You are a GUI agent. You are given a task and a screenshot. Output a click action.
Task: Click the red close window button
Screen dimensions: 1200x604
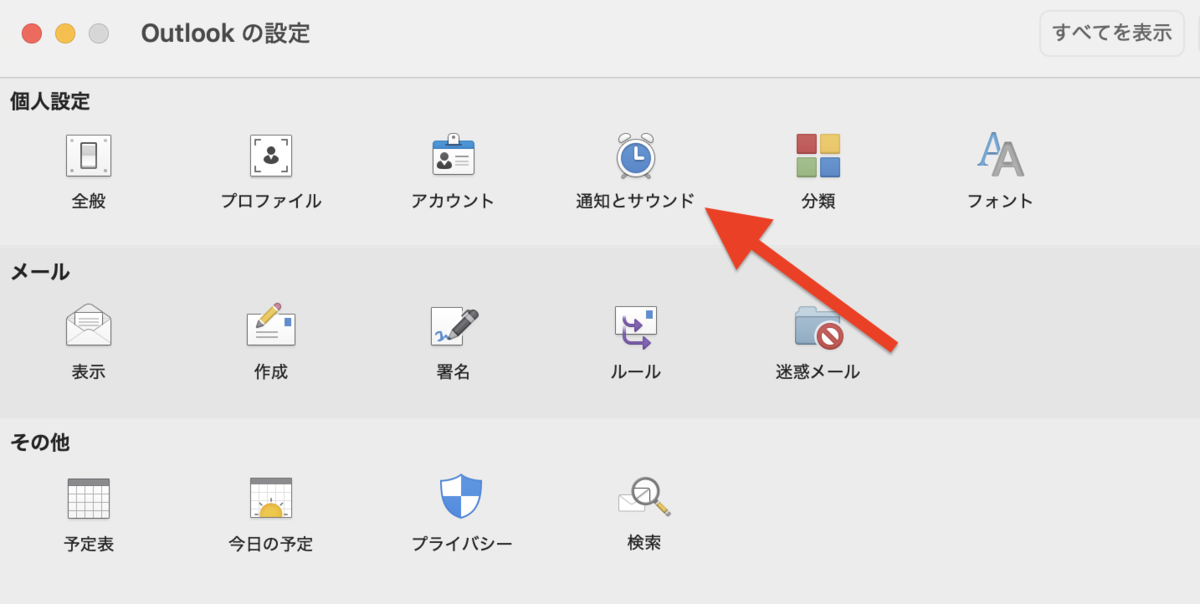pos(32,33)
